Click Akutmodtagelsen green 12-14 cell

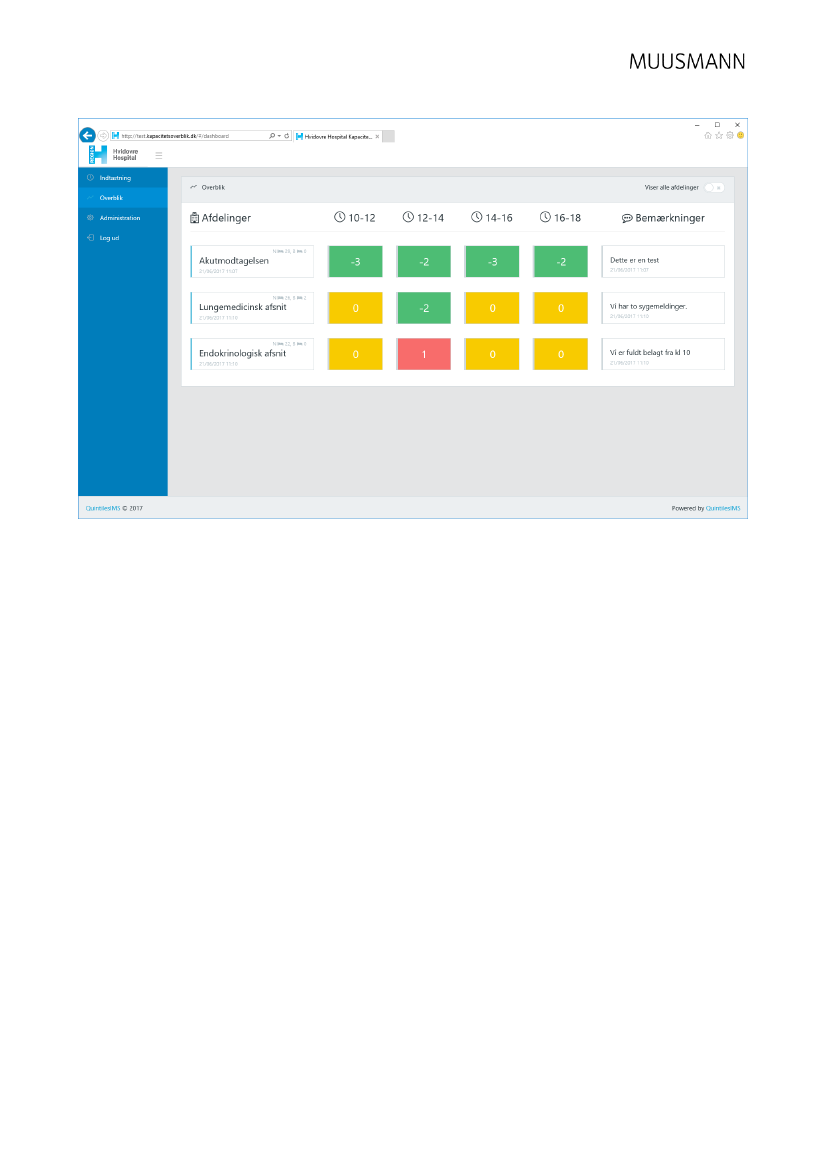coord(424,262)
